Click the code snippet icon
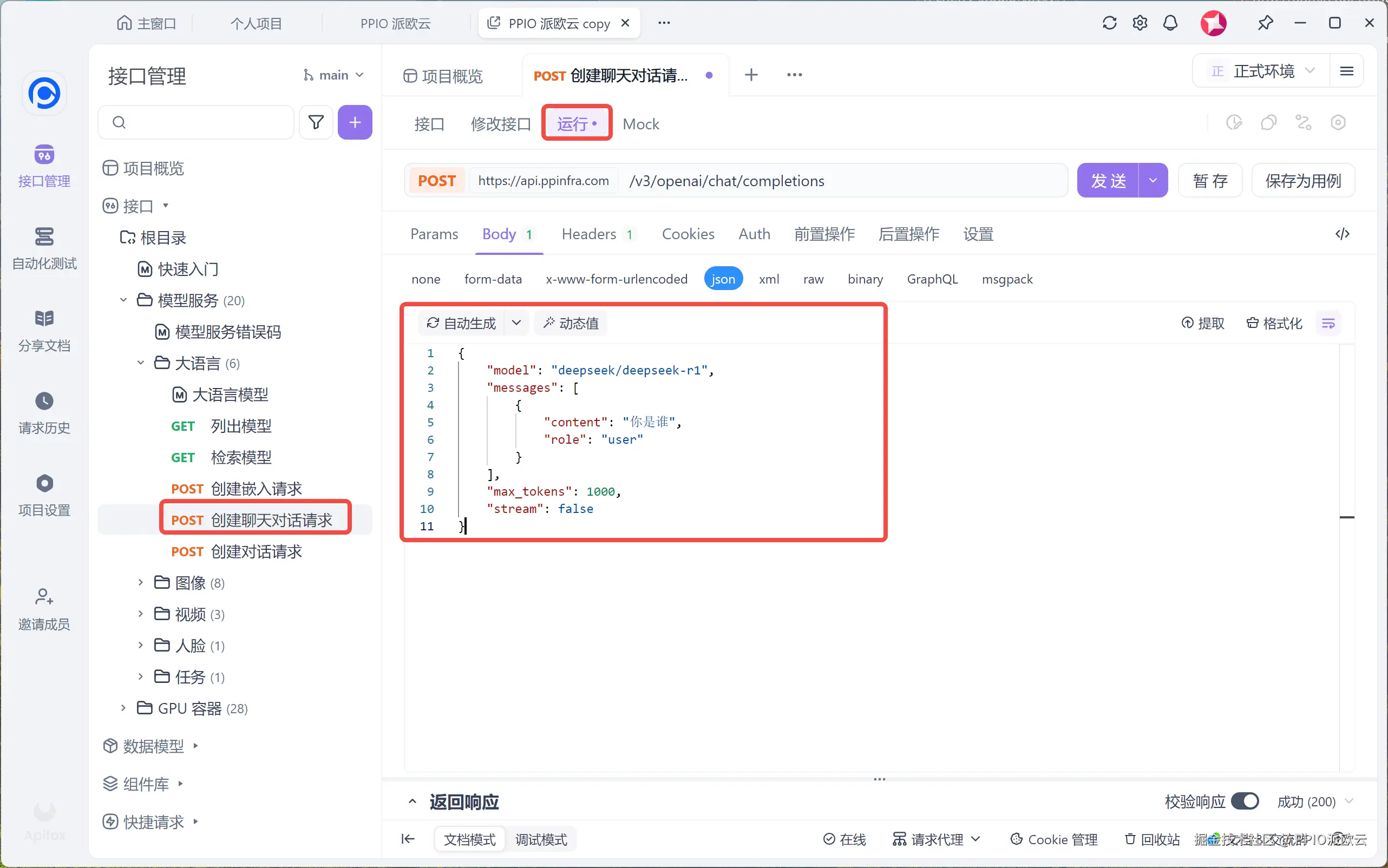The image size is (1388, 868). (x=1342, y=234)
